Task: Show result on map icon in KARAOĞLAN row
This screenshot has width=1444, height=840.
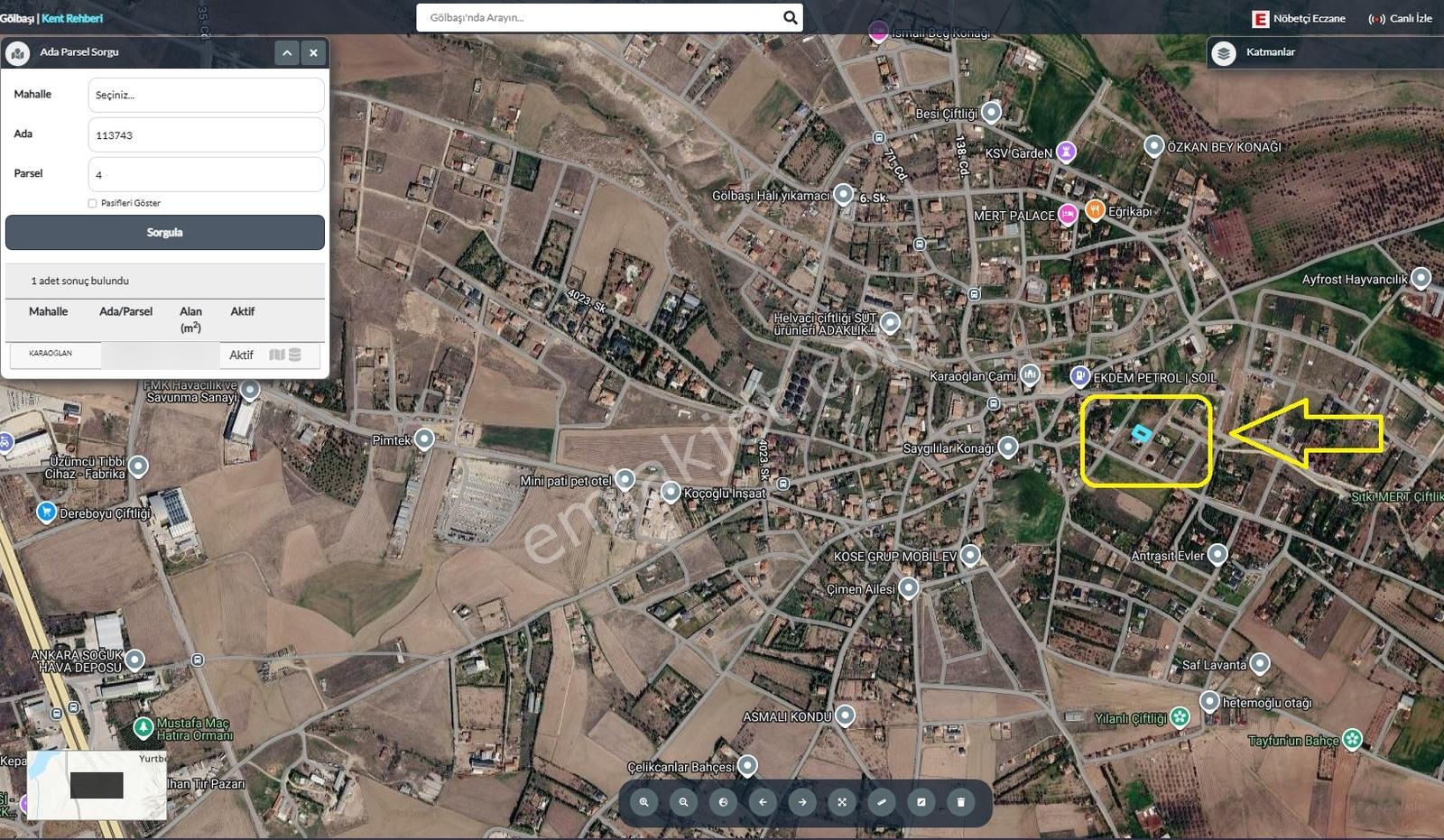Action: (277, 355)
